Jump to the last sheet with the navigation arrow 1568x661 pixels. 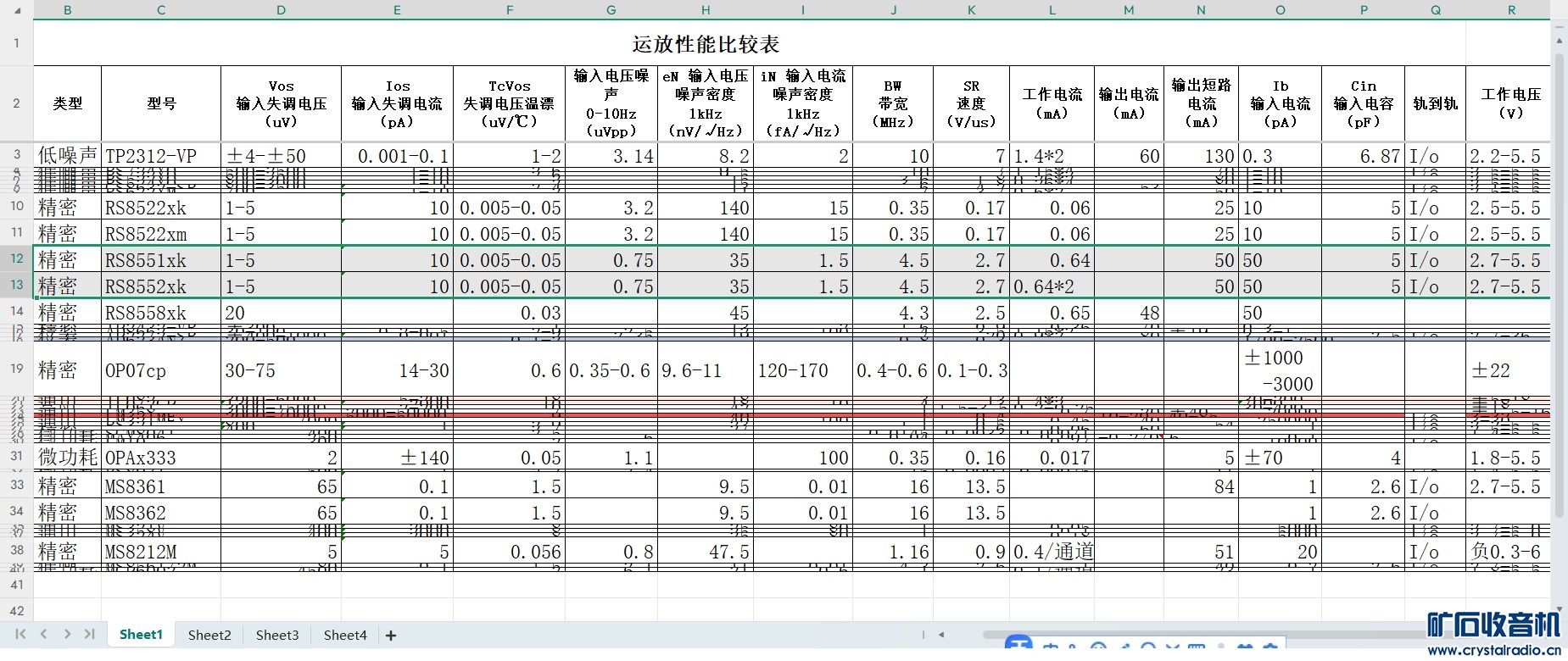click(x=89, y=634)
